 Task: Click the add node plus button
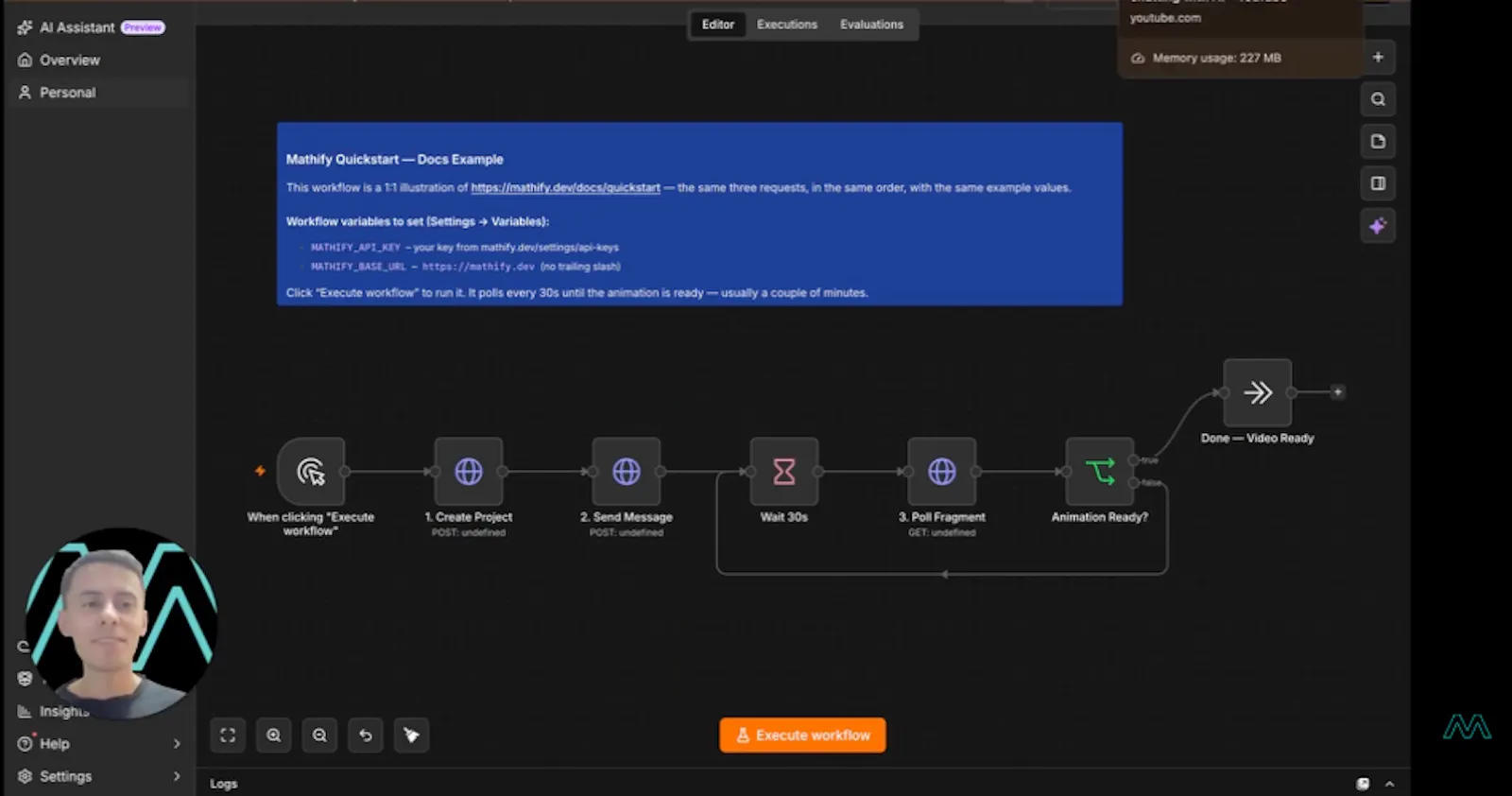(x=1378, y=57)
